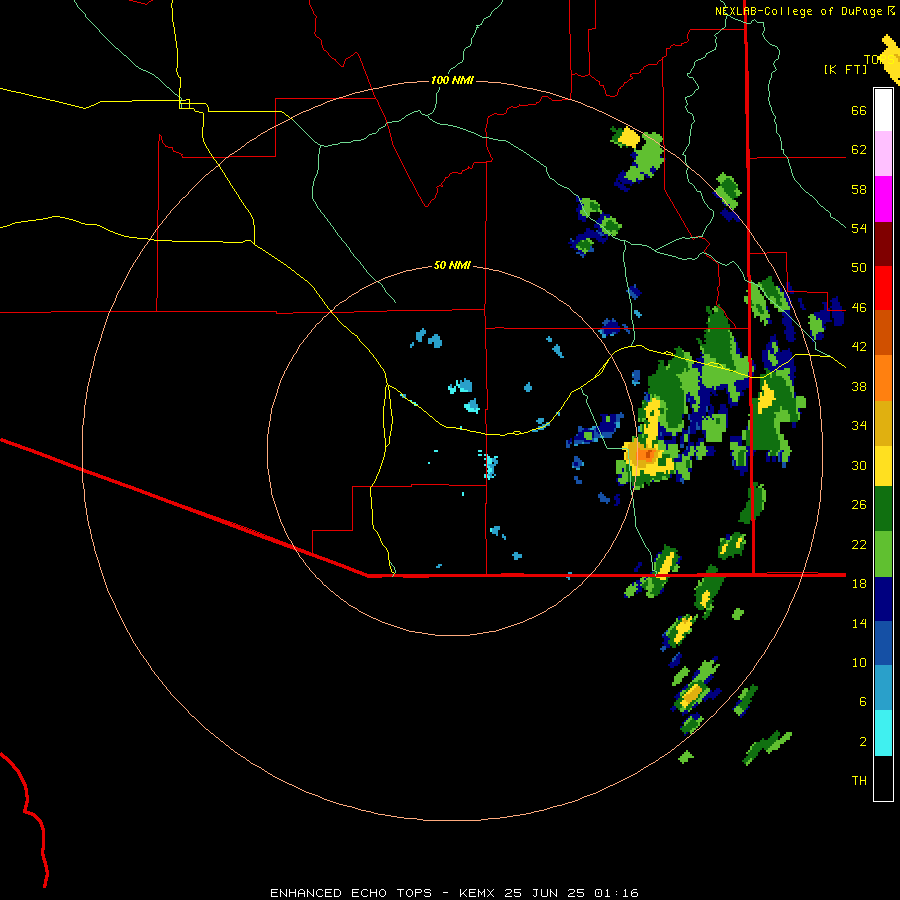Screen dimensions: 900x900
Task: Click the 18 label on the legend scale
Action: point(859,584)
